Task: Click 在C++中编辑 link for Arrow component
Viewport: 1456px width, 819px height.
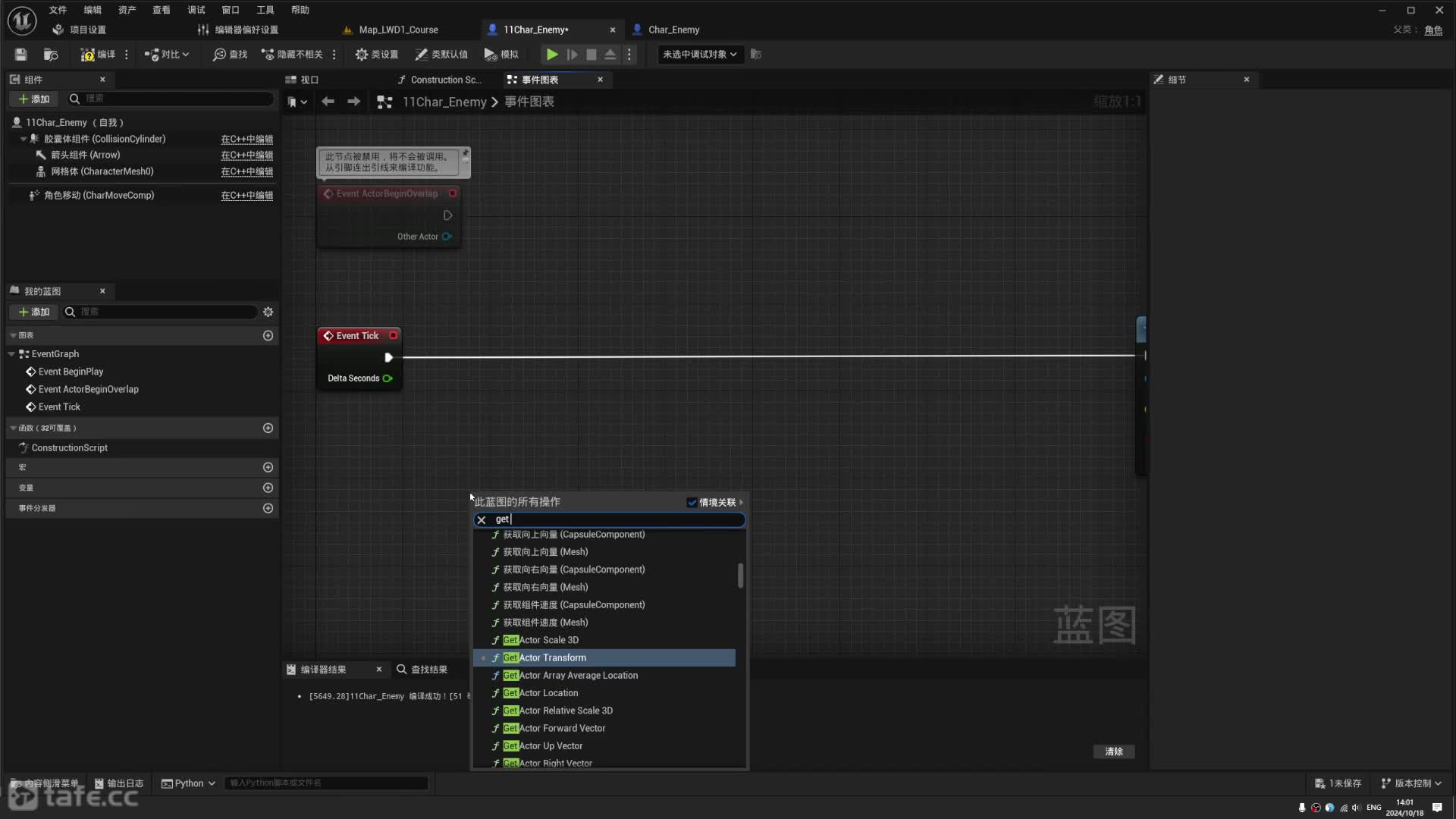Action: tap(246, 155)
